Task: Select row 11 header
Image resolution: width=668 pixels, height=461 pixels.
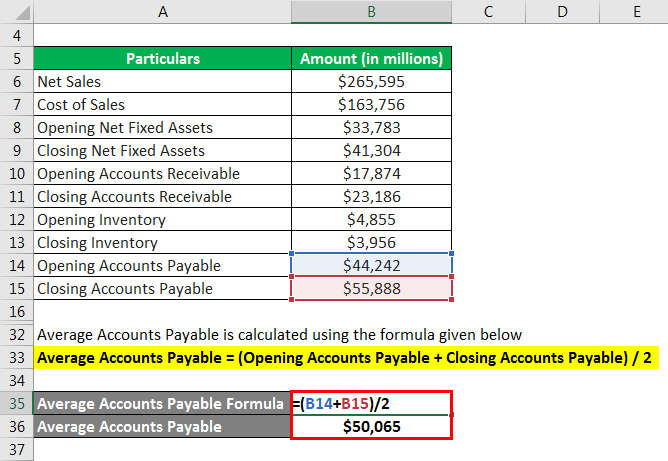Action: click(x=17, y=196)
